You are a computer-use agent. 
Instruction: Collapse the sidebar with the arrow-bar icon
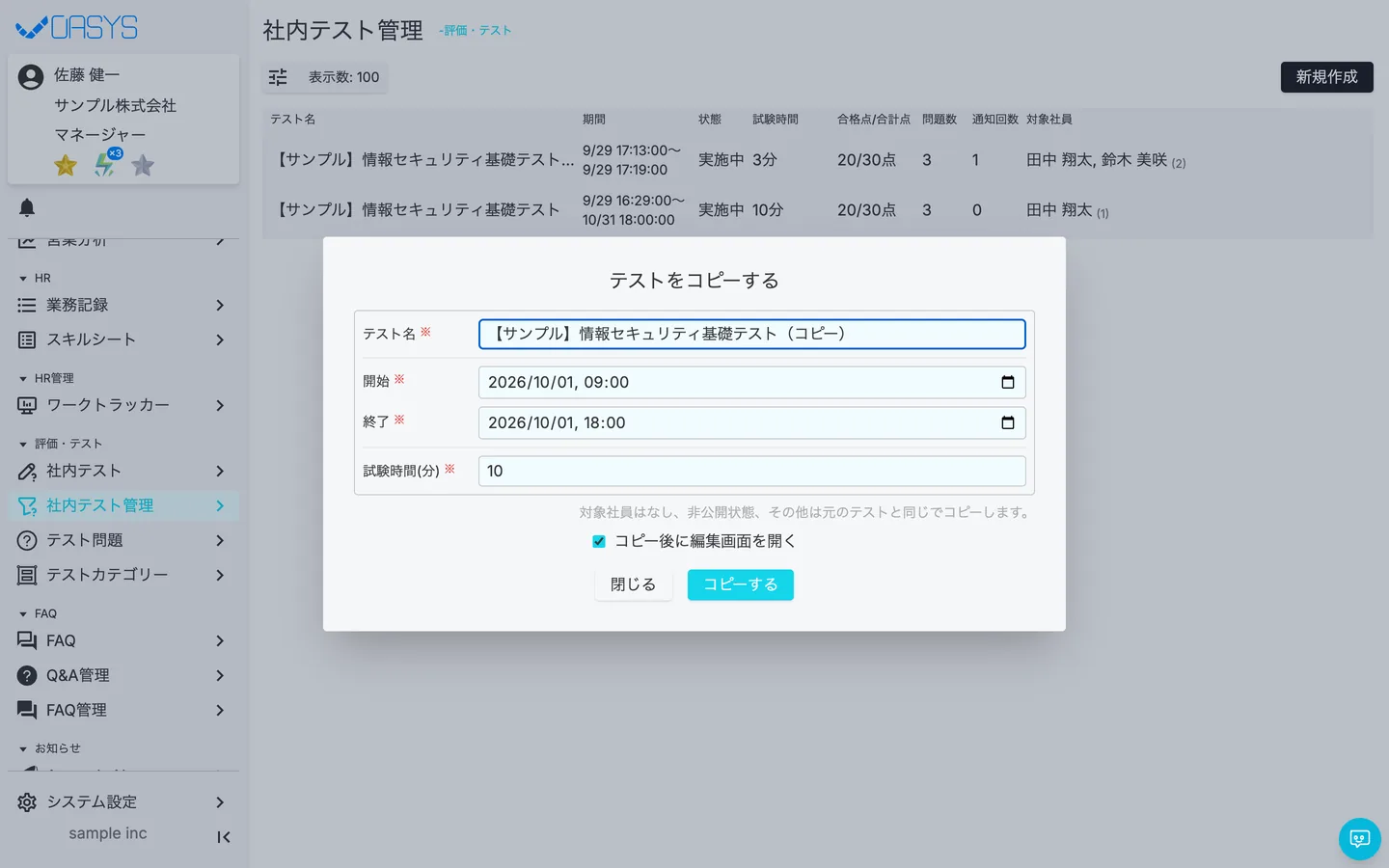click(x=224, y=837)
